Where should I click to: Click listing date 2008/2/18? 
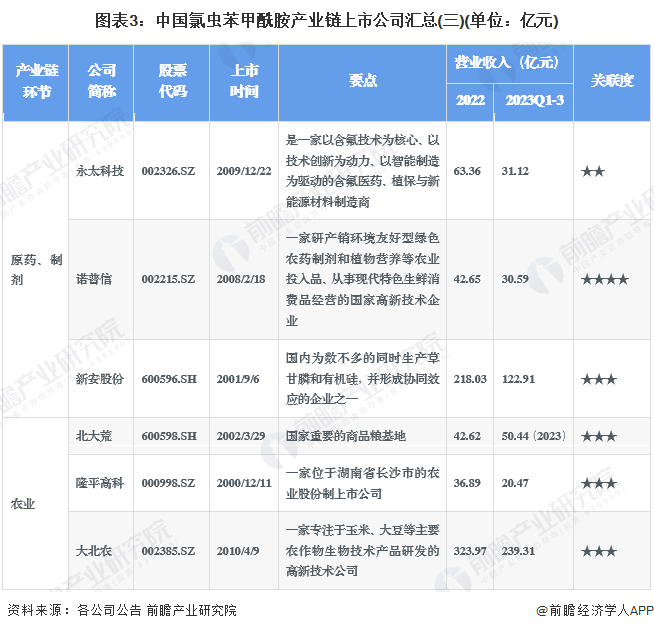241,279
